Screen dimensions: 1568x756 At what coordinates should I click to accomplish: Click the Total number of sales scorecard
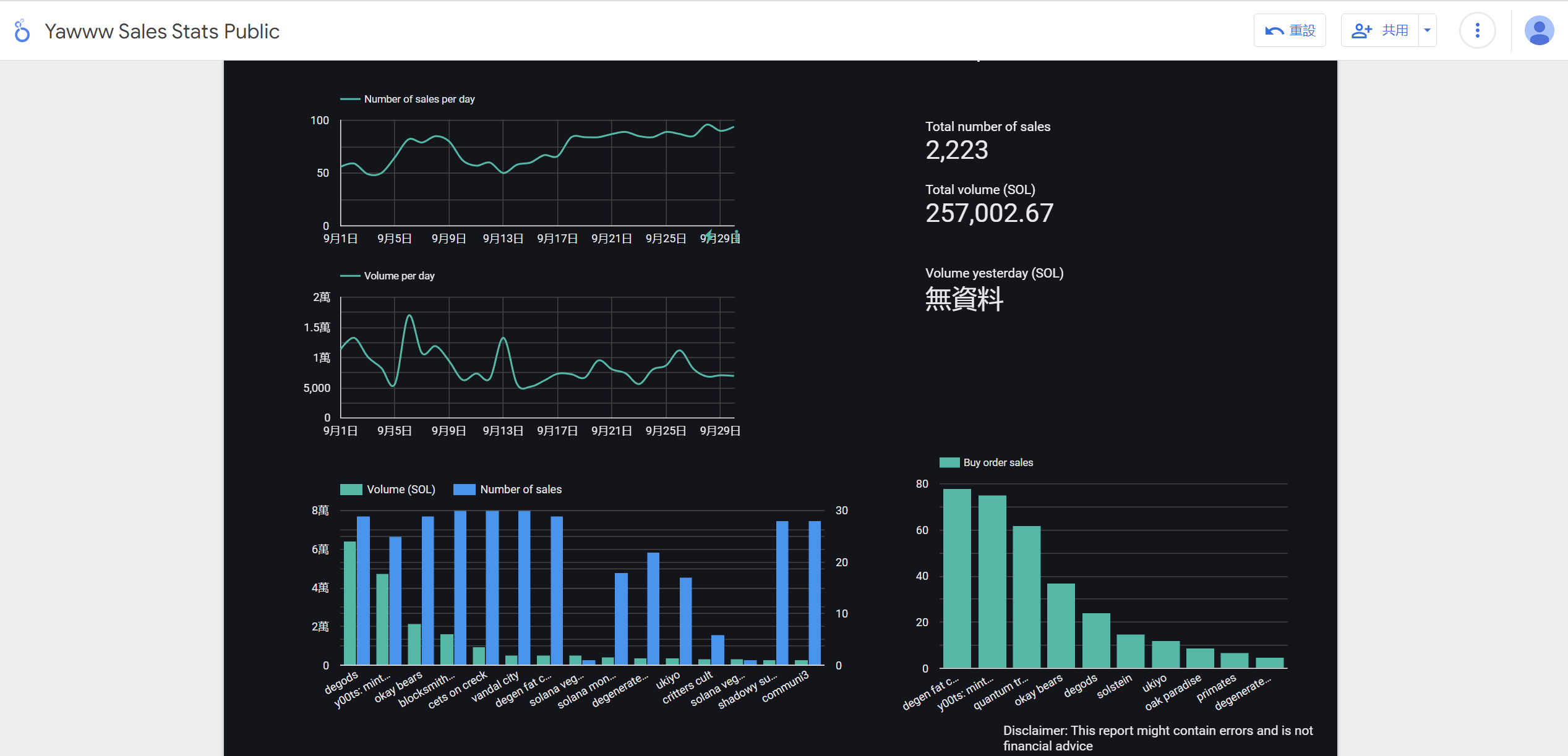pos(987,142)
